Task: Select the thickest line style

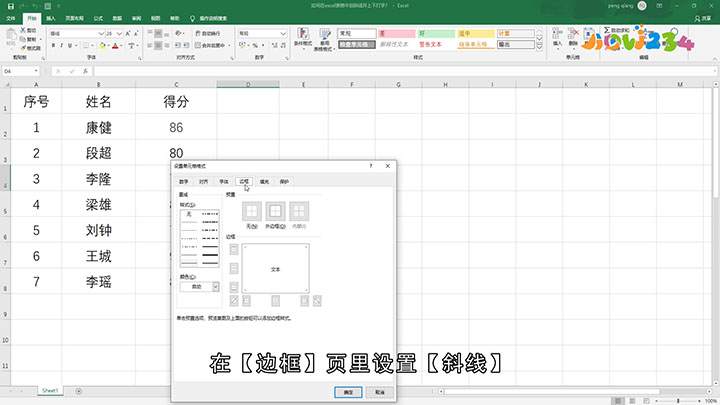Action: [x=210, y=254]
